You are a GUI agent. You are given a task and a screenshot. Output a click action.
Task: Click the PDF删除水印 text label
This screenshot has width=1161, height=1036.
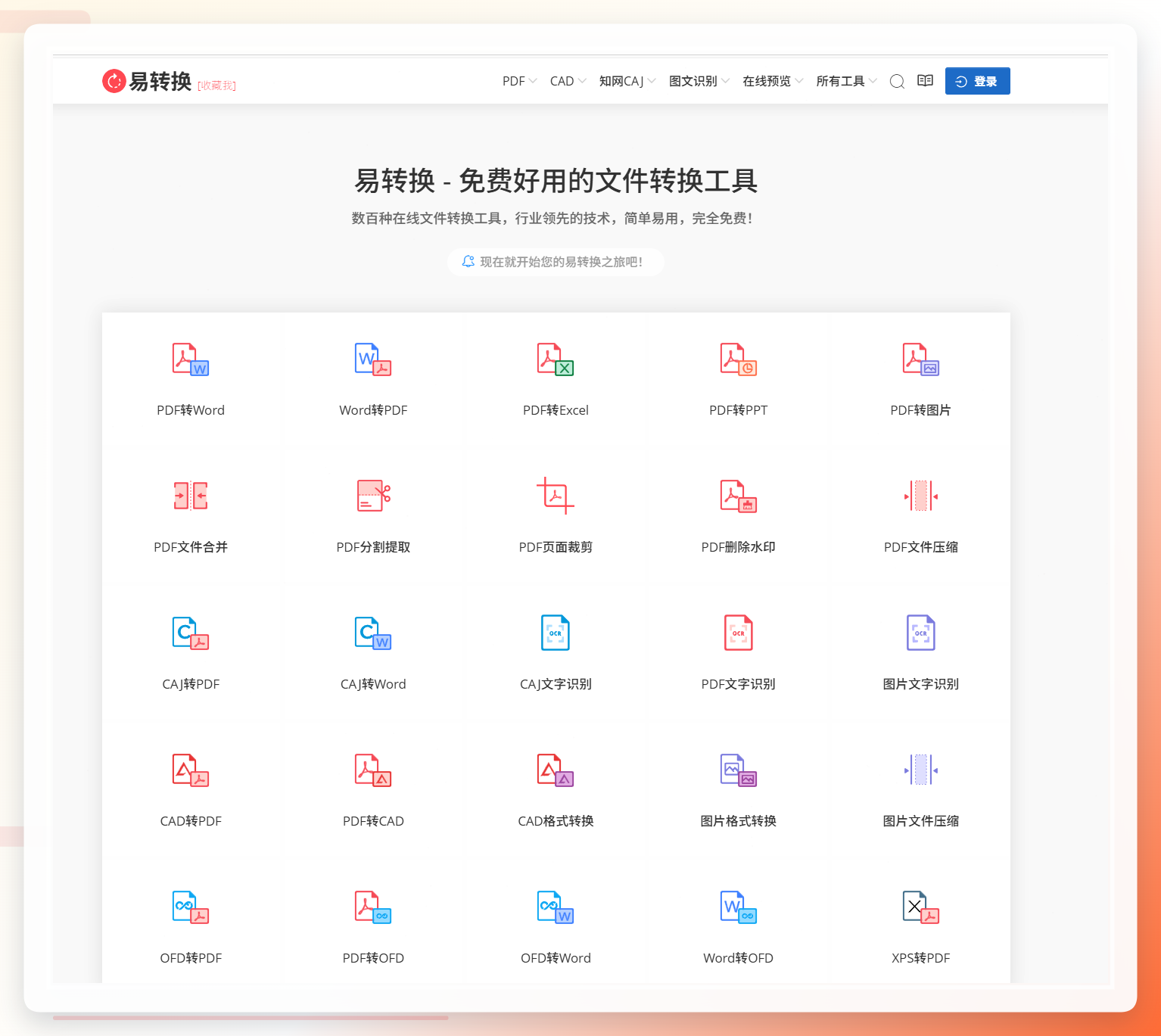pyautogui.click(x=739, y=547)
